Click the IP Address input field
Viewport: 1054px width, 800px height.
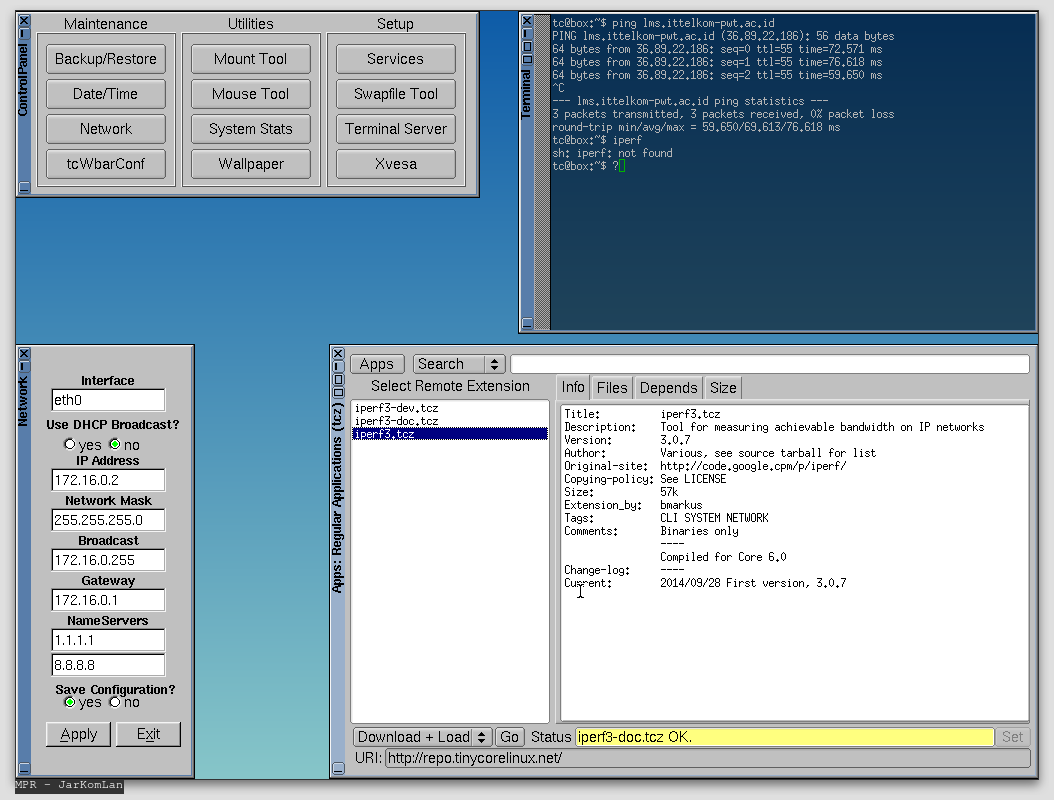(x=108, y=481)
